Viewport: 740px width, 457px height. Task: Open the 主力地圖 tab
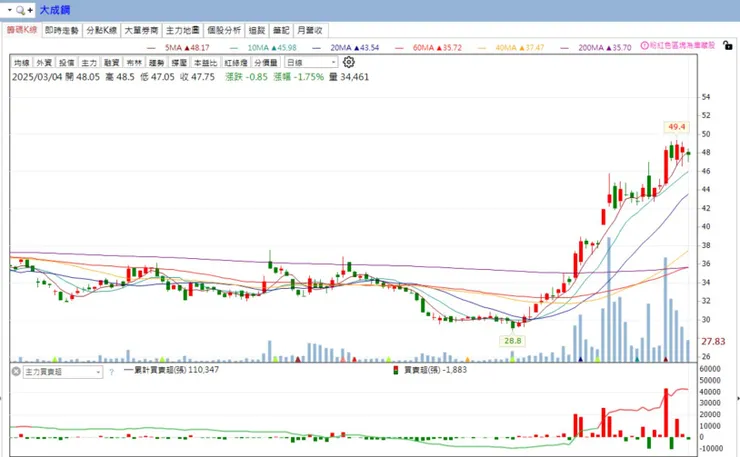coord(183,30)
